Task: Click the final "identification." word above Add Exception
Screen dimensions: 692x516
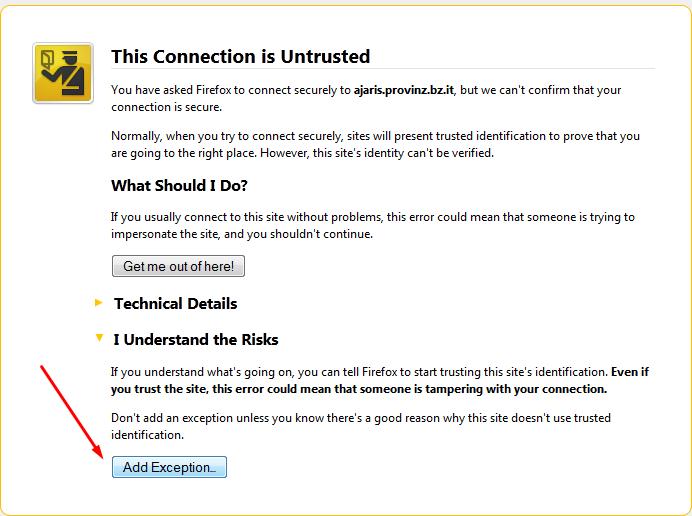Action: pos(147,435)
